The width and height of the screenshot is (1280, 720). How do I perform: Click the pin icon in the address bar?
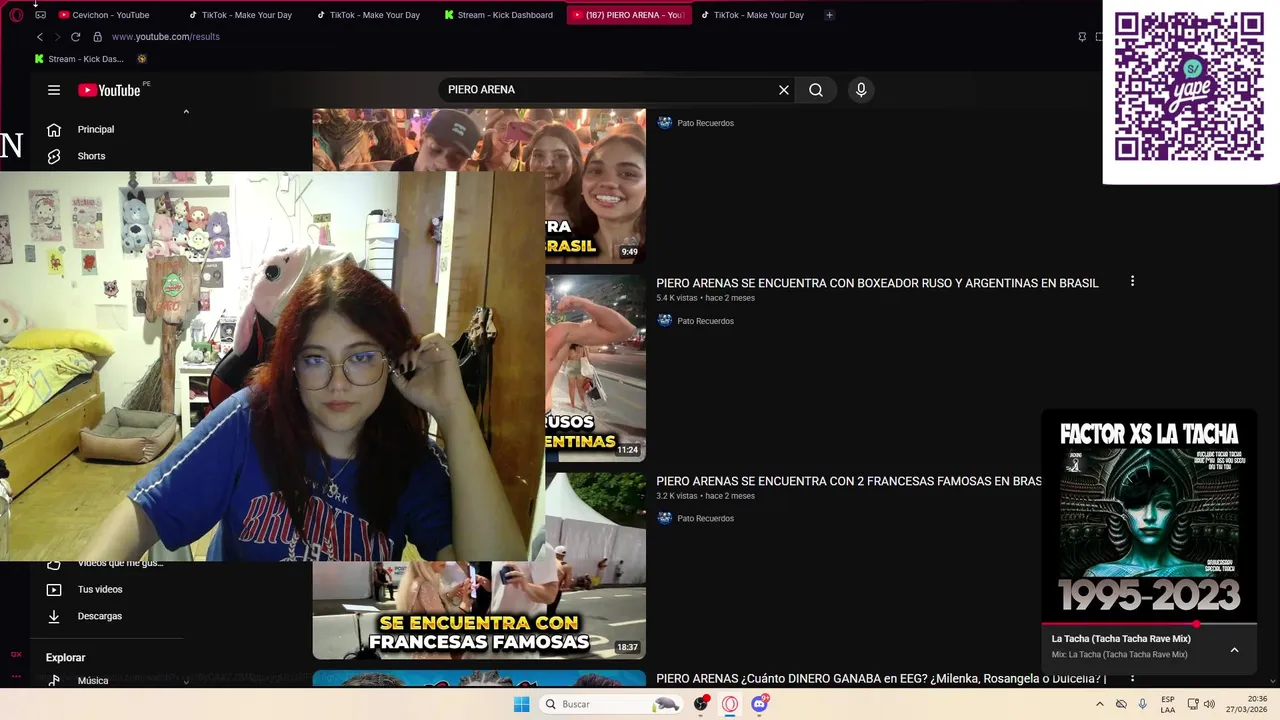(1082, 37)
